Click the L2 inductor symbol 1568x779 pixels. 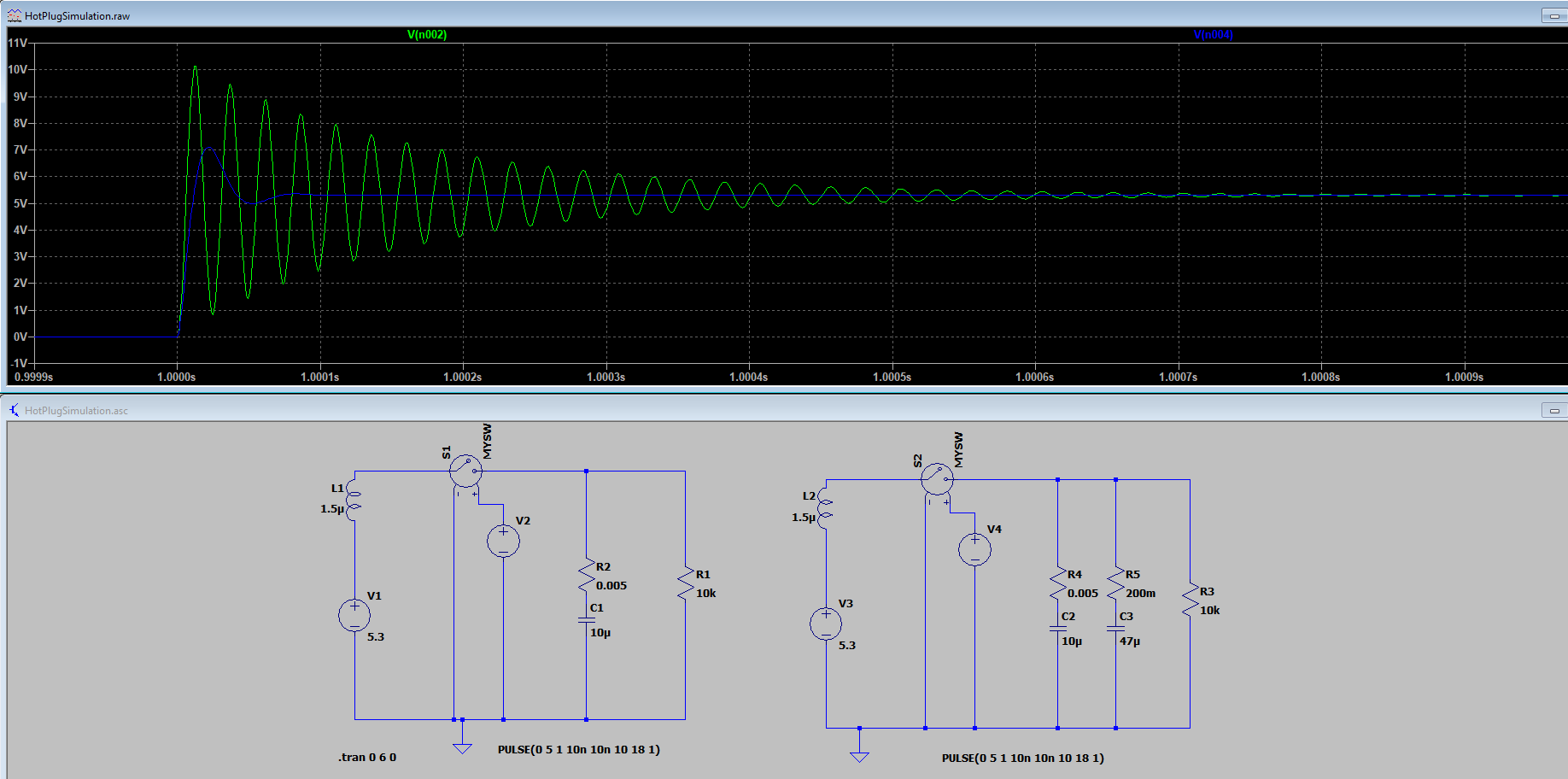tap(825, 508)
